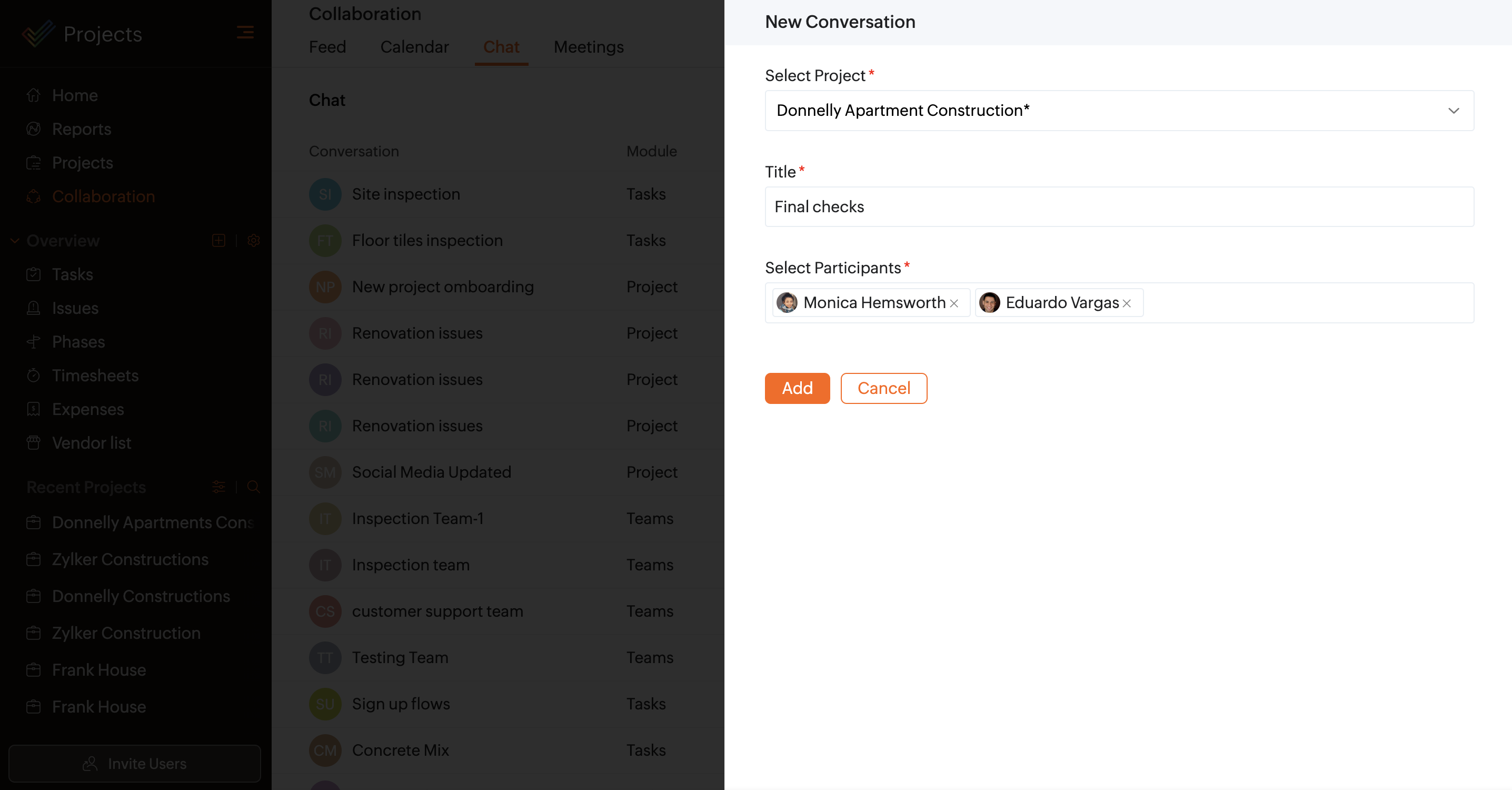Open Timesheets in the sidebar
The height and width of the screenshot is (790, 1512).
pyautogui.click(x=95, y=376)
